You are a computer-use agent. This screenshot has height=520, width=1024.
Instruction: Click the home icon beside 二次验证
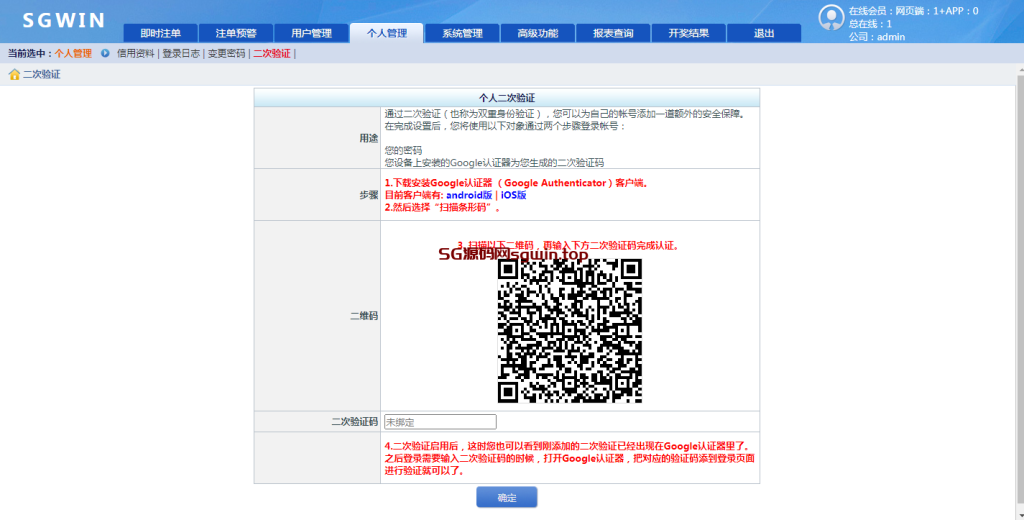pos(14,74)
